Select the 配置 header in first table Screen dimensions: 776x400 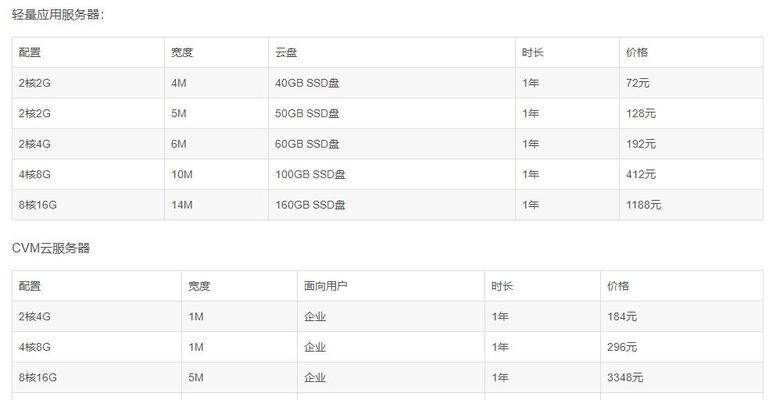30,52
